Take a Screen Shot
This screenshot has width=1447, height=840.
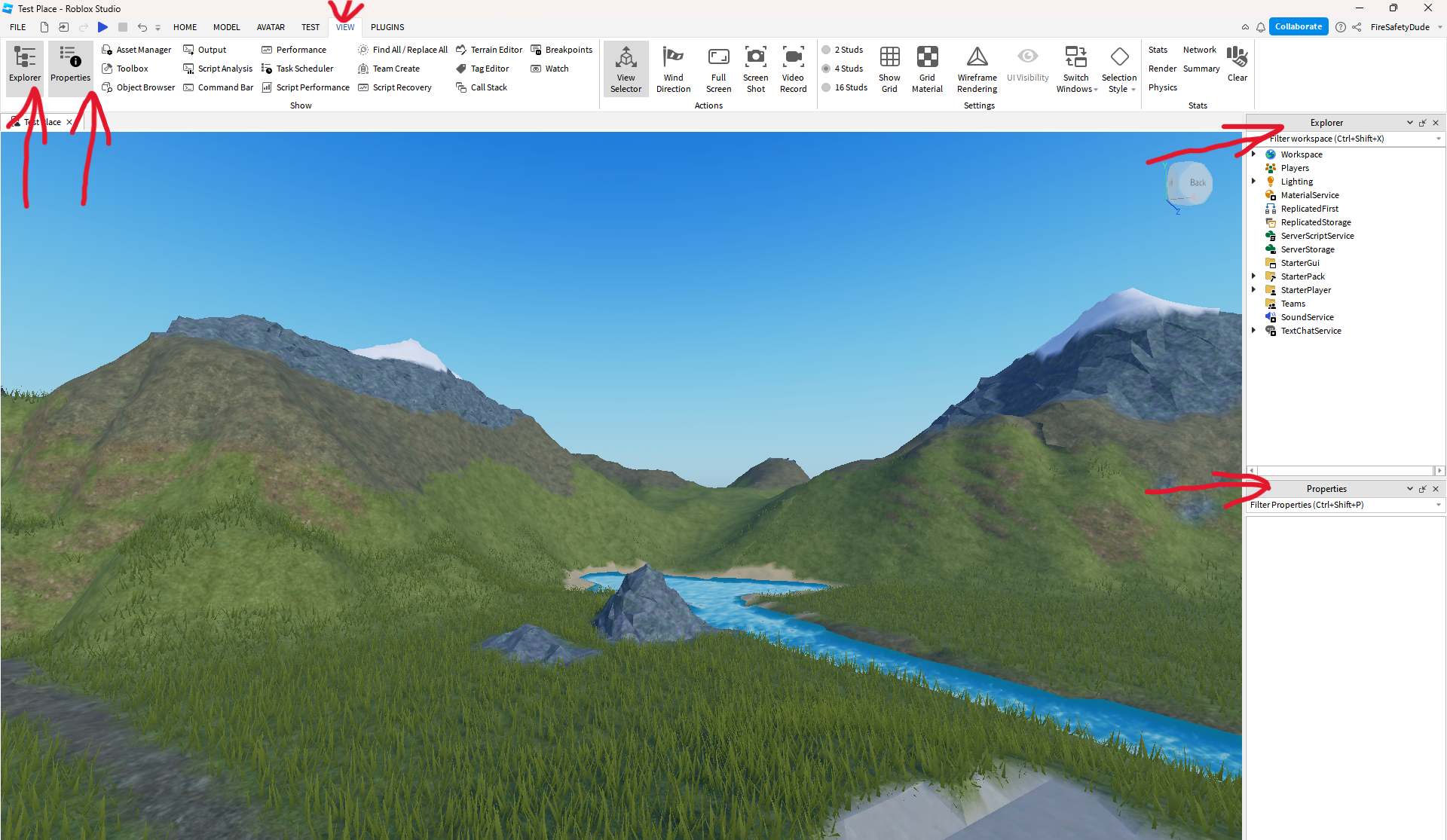(x=755, y=68)
